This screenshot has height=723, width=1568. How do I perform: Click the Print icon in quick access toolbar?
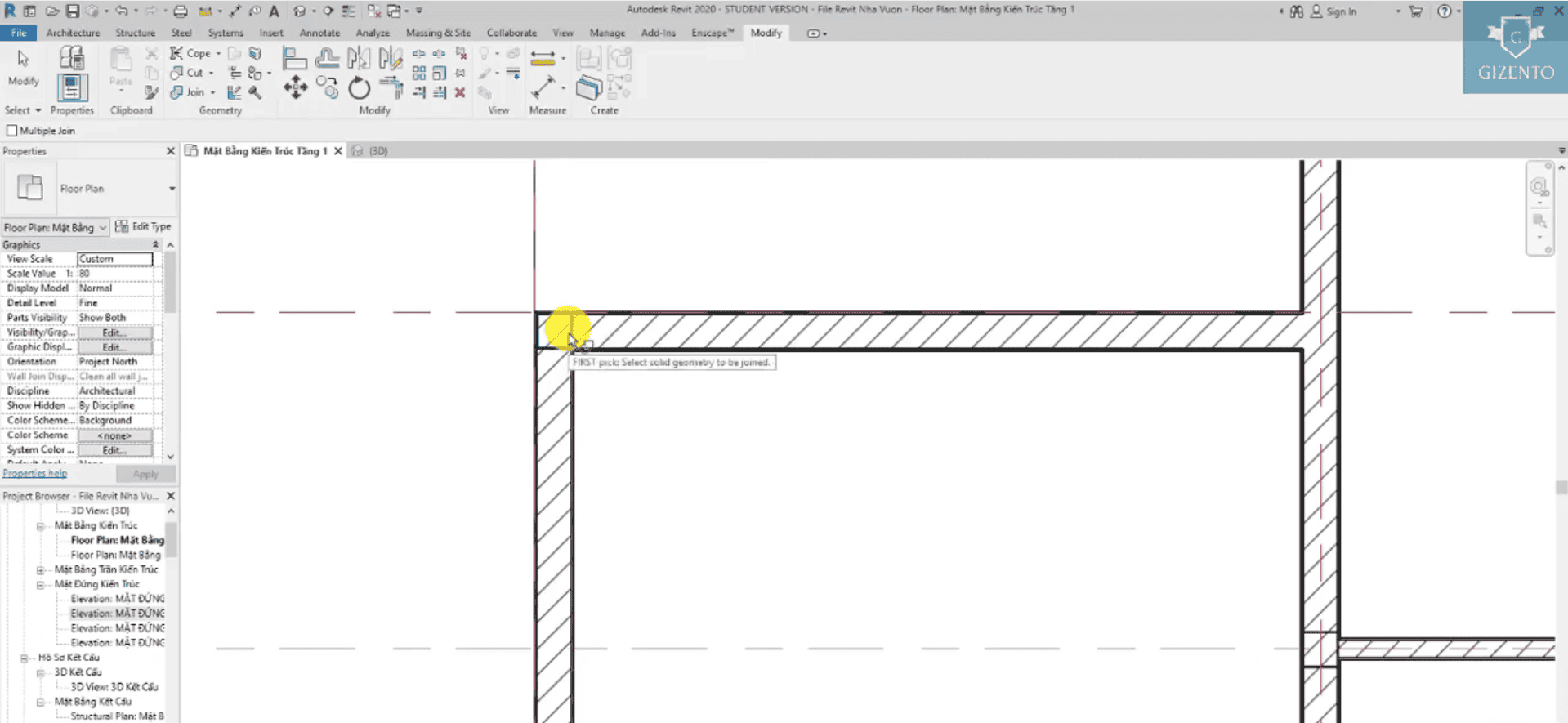pos(180,11)
